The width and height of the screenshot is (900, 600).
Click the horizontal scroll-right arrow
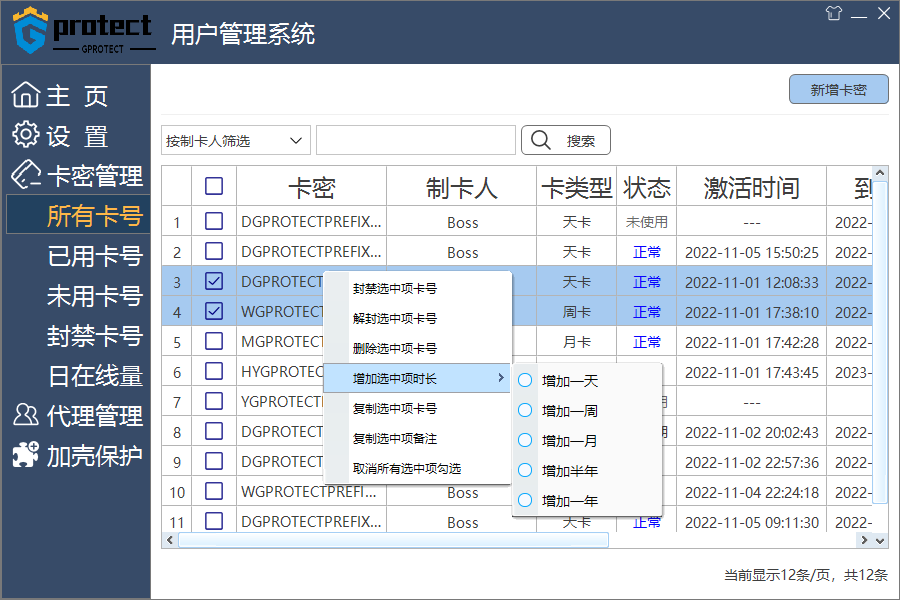tap(864, 540)
